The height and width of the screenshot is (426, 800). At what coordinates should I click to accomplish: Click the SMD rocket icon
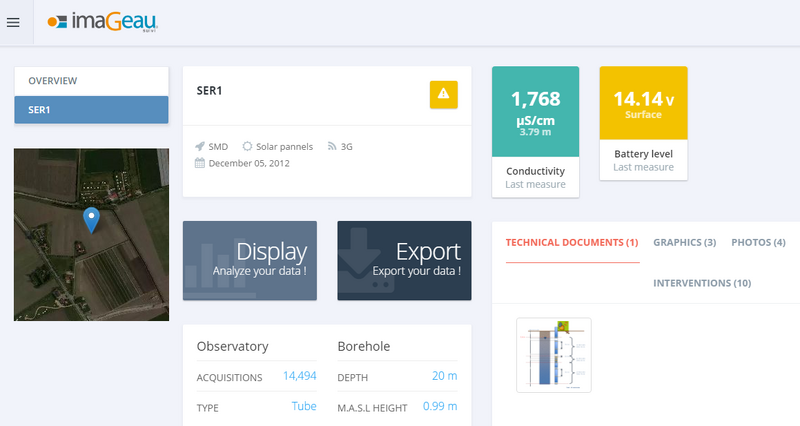click(200, 146)
